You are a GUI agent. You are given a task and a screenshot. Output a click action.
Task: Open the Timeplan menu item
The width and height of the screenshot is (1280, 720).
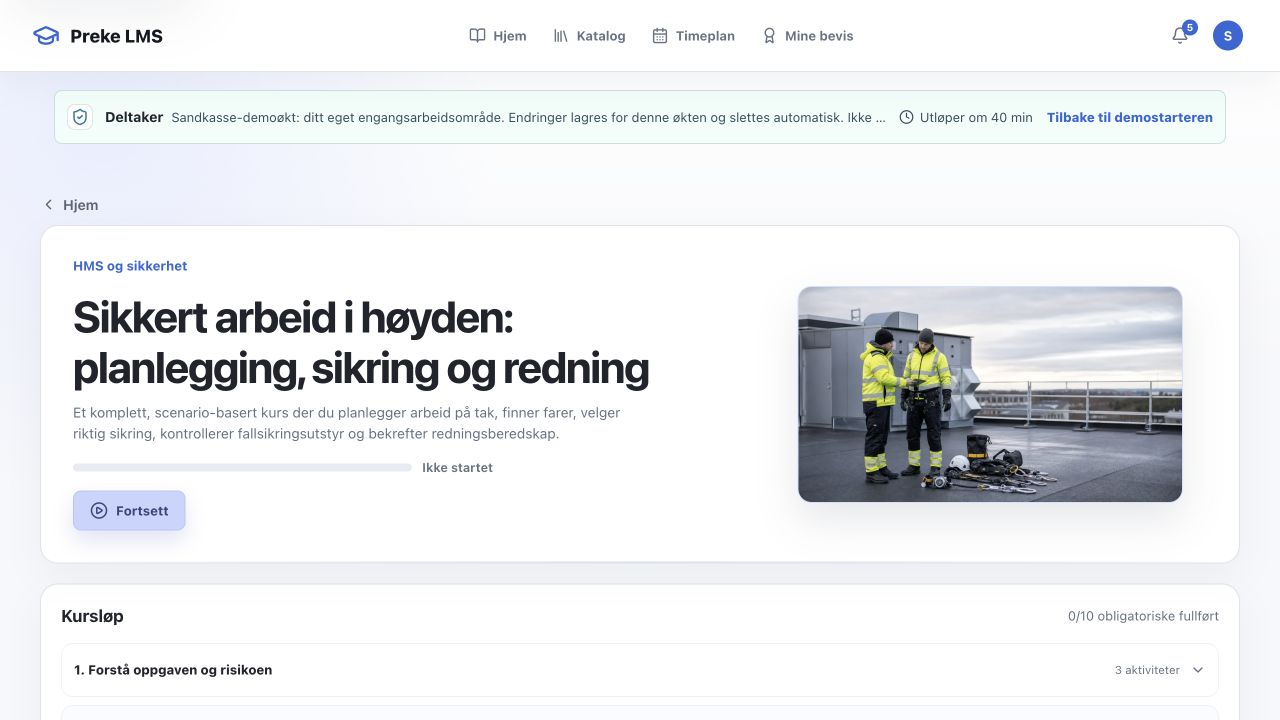click(x=693, y=36)
